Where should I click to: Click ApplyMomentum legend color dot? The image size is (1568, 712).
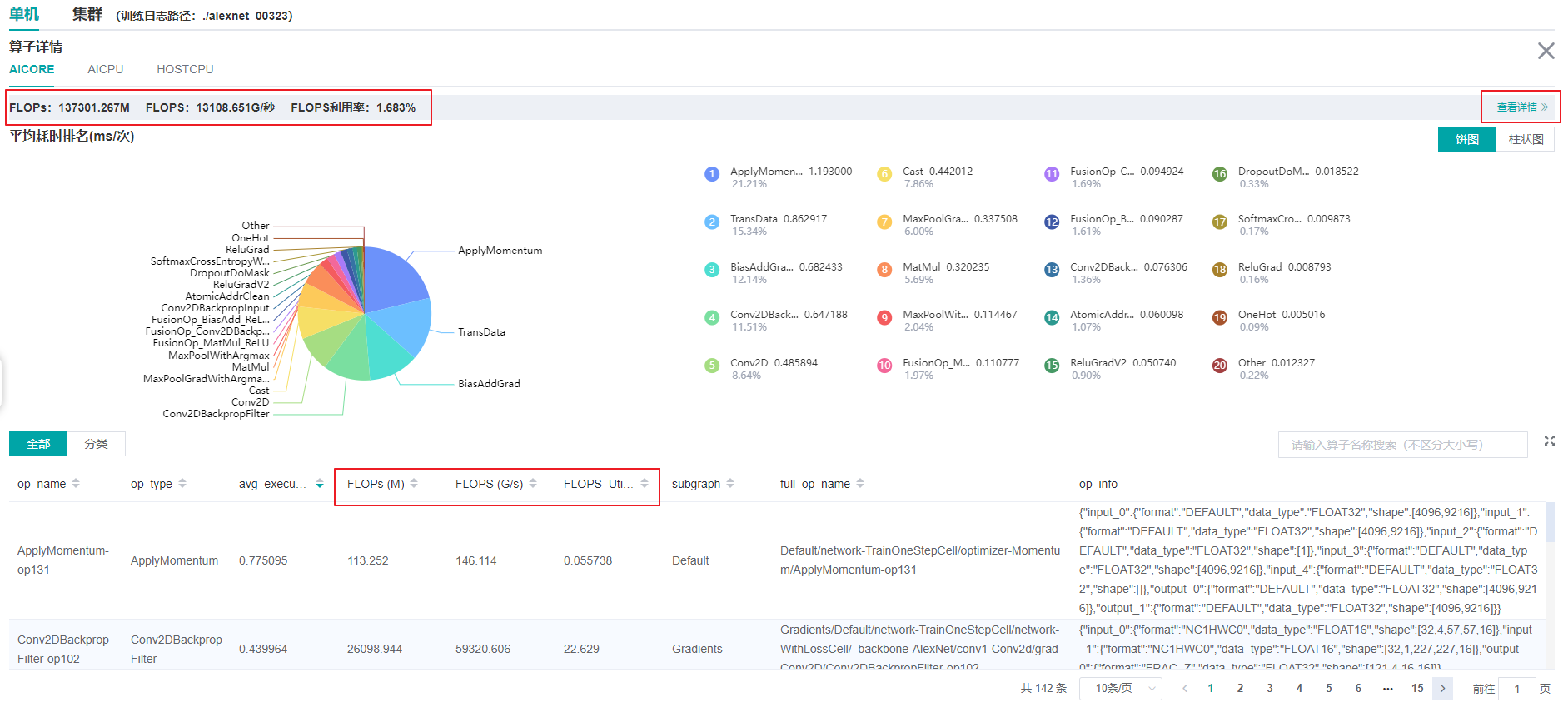coord(711,174)
